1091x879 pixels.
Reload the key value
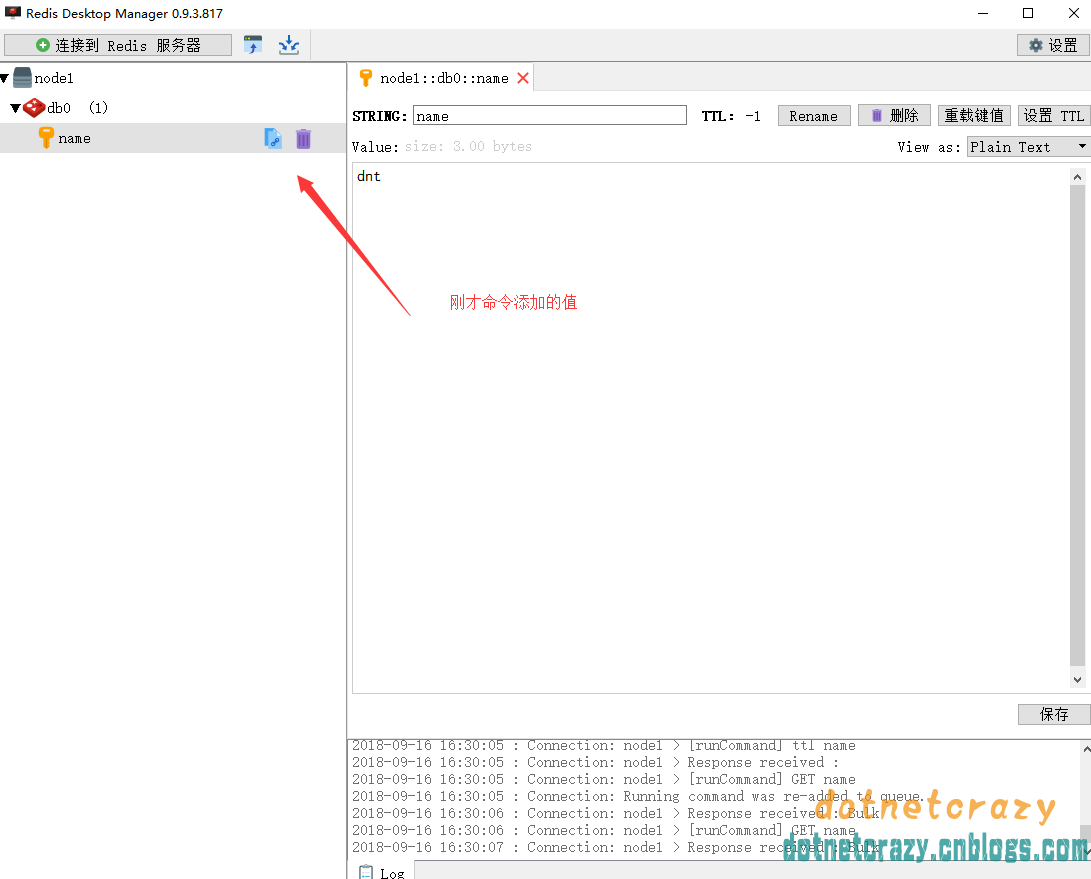[974, 116]
